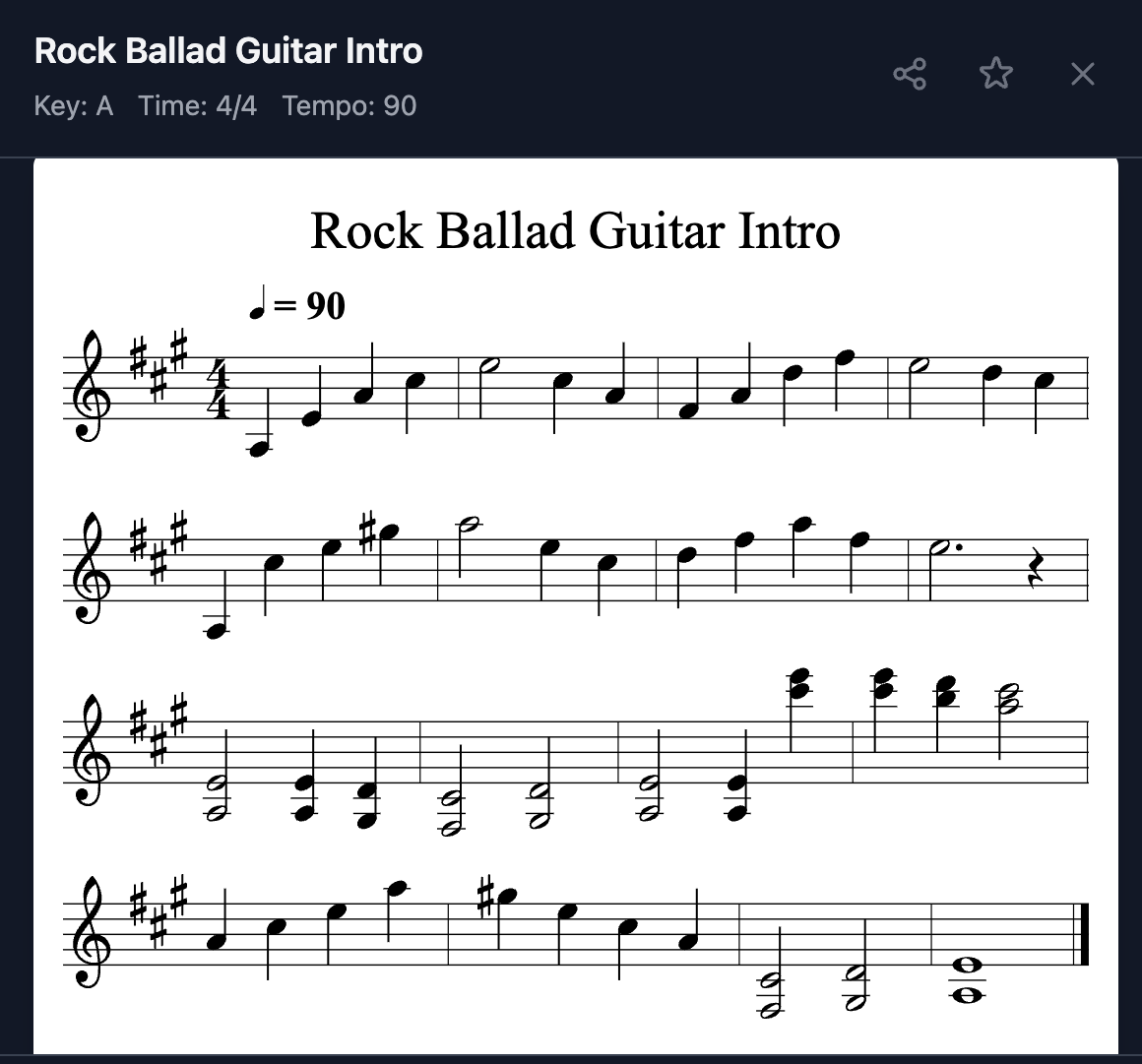Select the Rock Ballad Guitar Intro header

226,51
